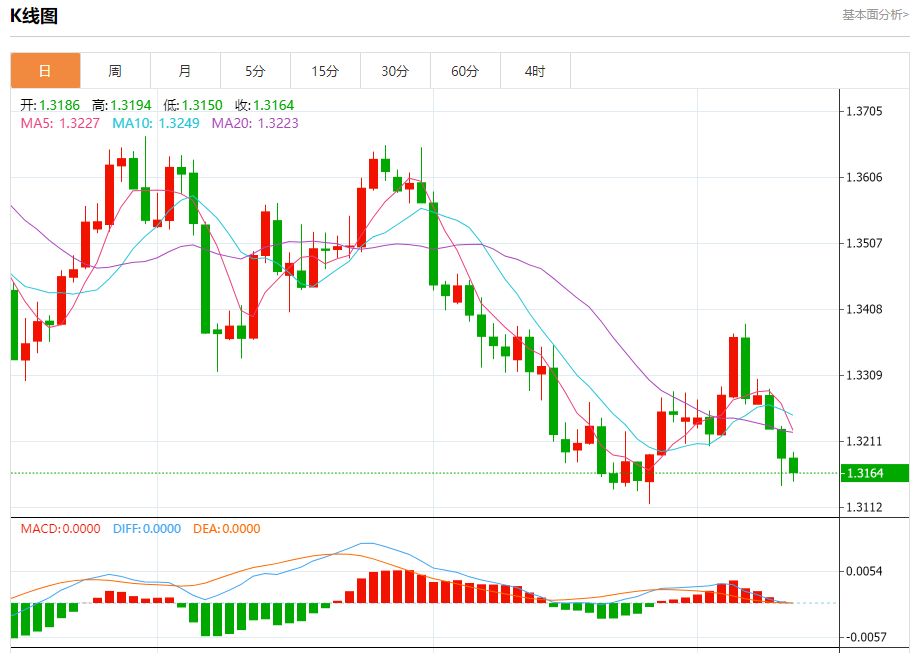Click the 1.3507 price axis label
The image size is (919, 653).
[864, 243]
